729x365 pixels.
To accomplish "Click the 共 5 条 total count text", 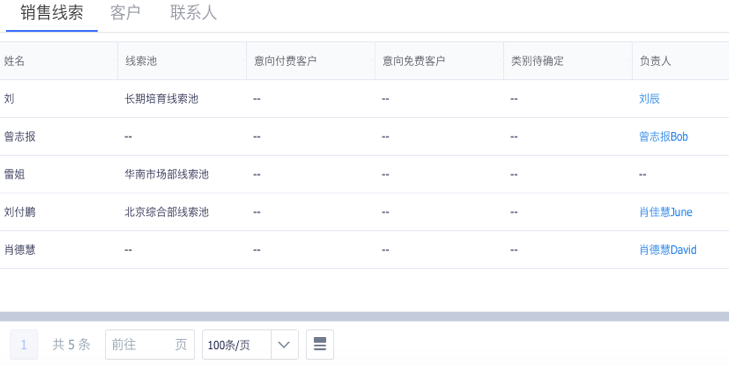I will pyautogui.click(x=71, y=345).
